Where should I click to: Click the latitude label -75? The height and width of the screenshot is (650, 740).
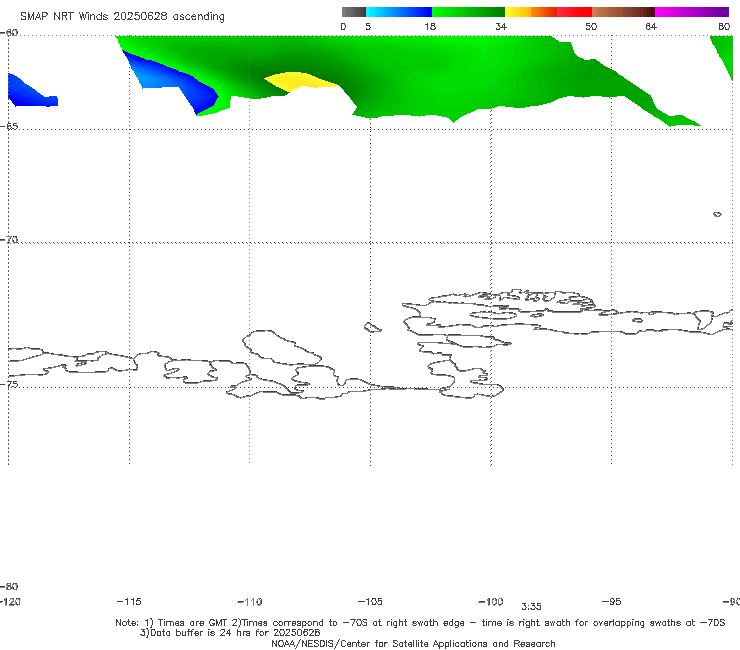click(x=9, y=384)
